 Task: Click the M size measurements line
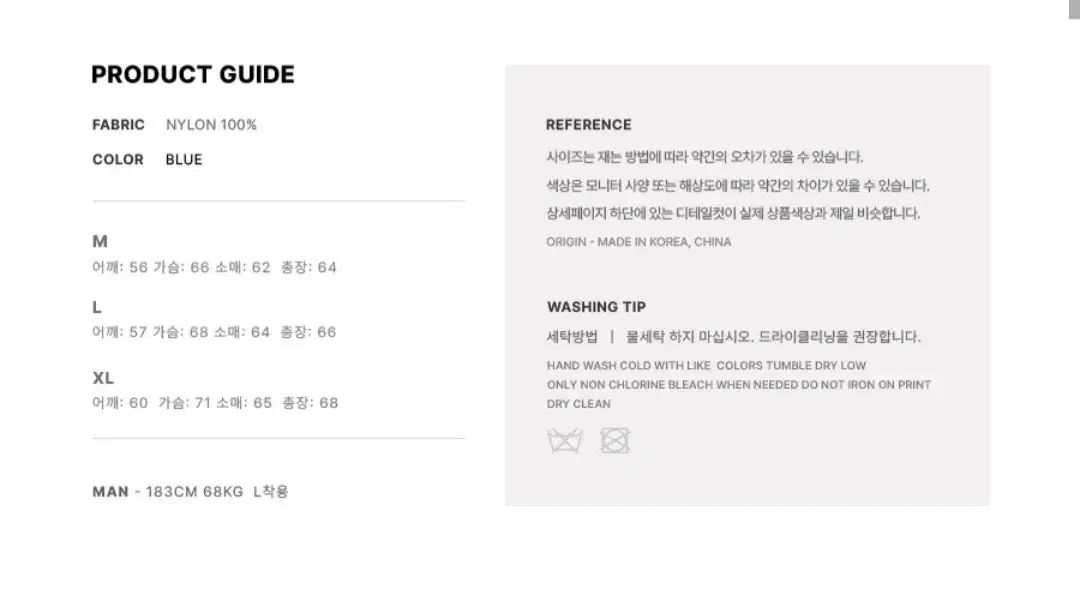(214, 267)
